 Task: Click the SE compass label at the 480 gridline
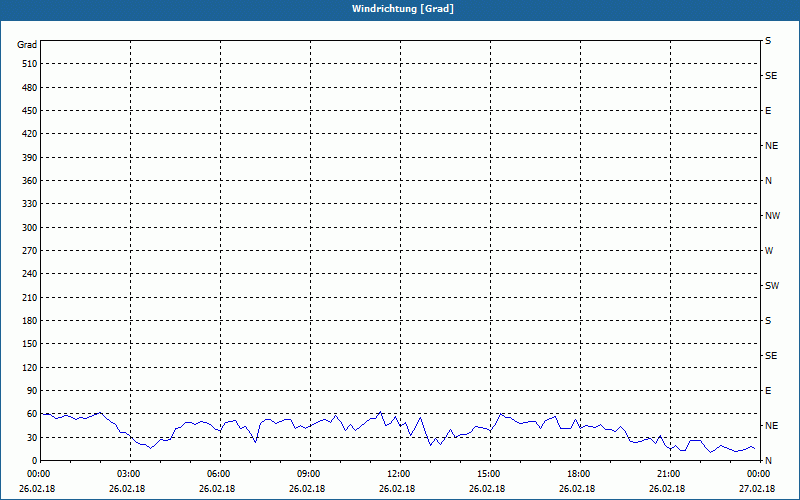pos(771,76)
